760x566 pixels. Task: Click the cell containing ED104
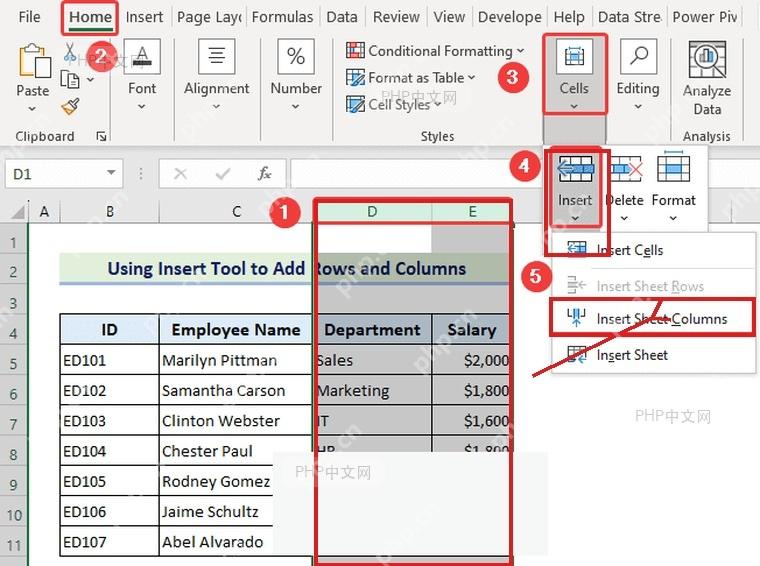(110, 451)
